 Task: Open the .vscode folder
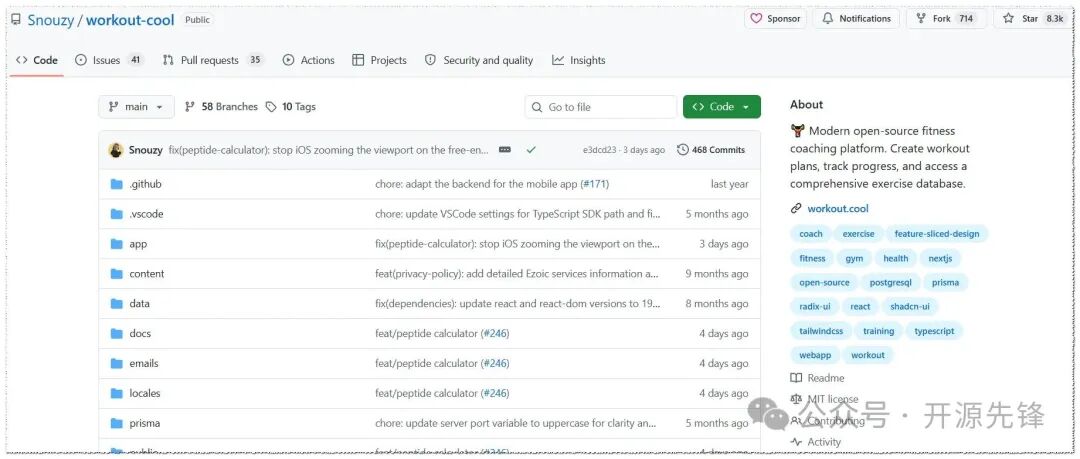[x=146, y=214]
